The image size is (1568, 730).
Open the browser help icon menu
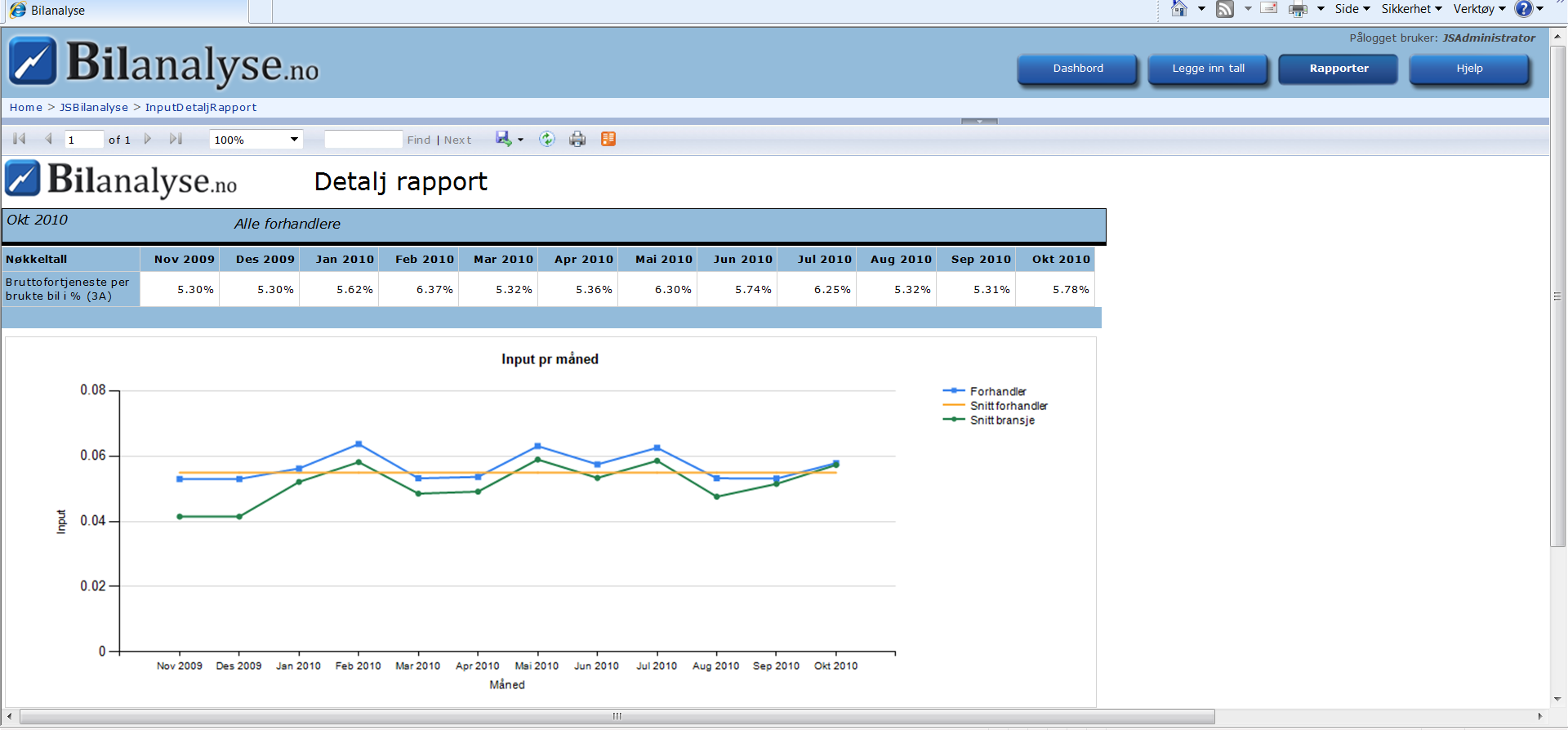tap(1529, 9)
